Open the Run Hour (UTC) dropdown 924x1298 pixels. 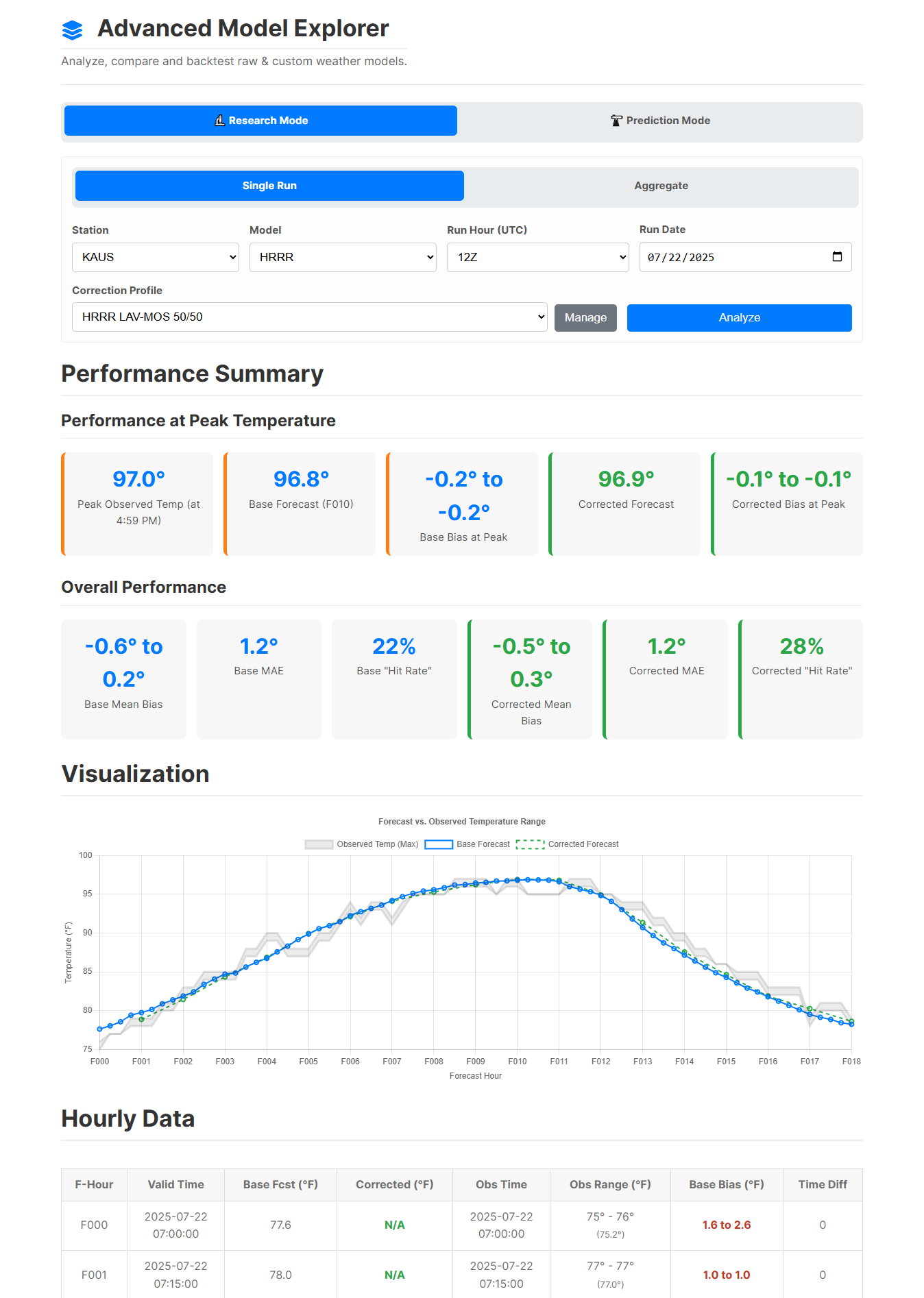[x=537, y=258]
